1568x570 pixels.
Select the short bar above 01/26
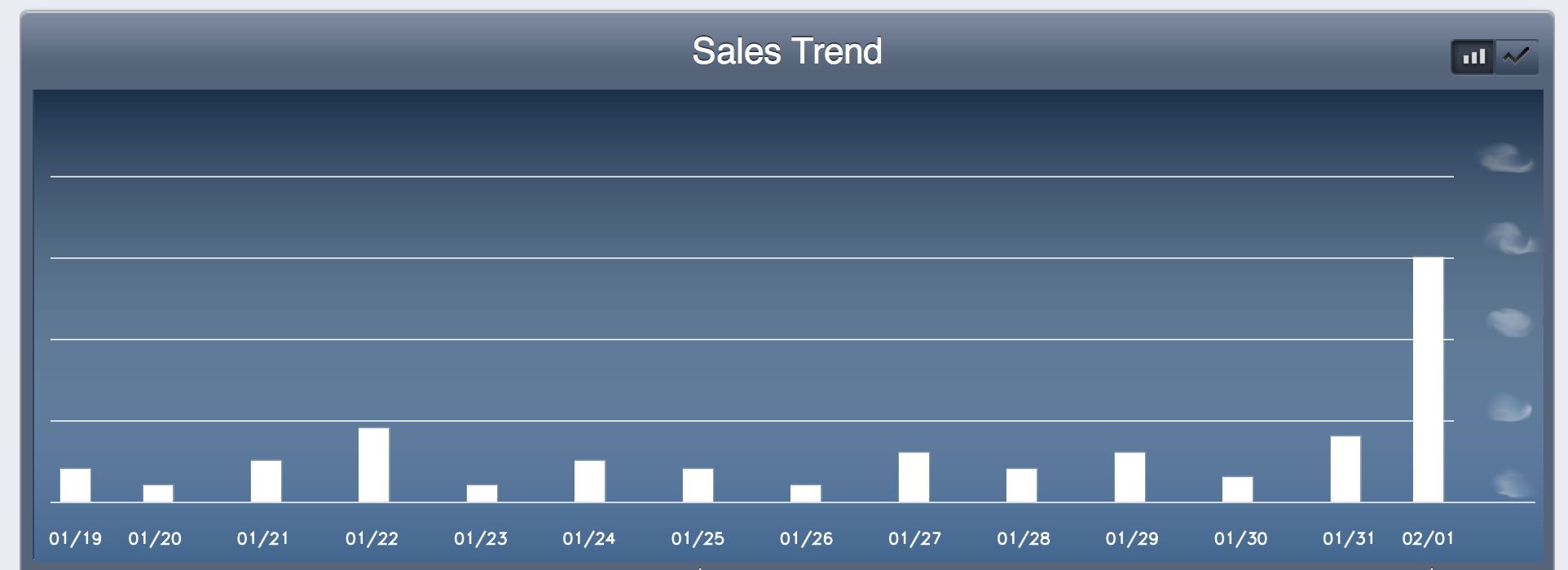[x=806, y=493]
